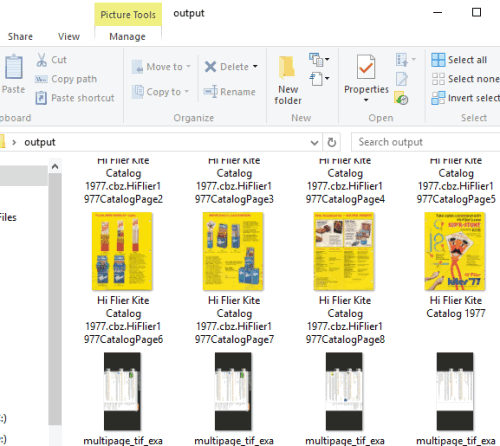Click the History icon in Open group
Image resolution: width=500 pixels, height=446 pixels.
click(x=401, y=98)
